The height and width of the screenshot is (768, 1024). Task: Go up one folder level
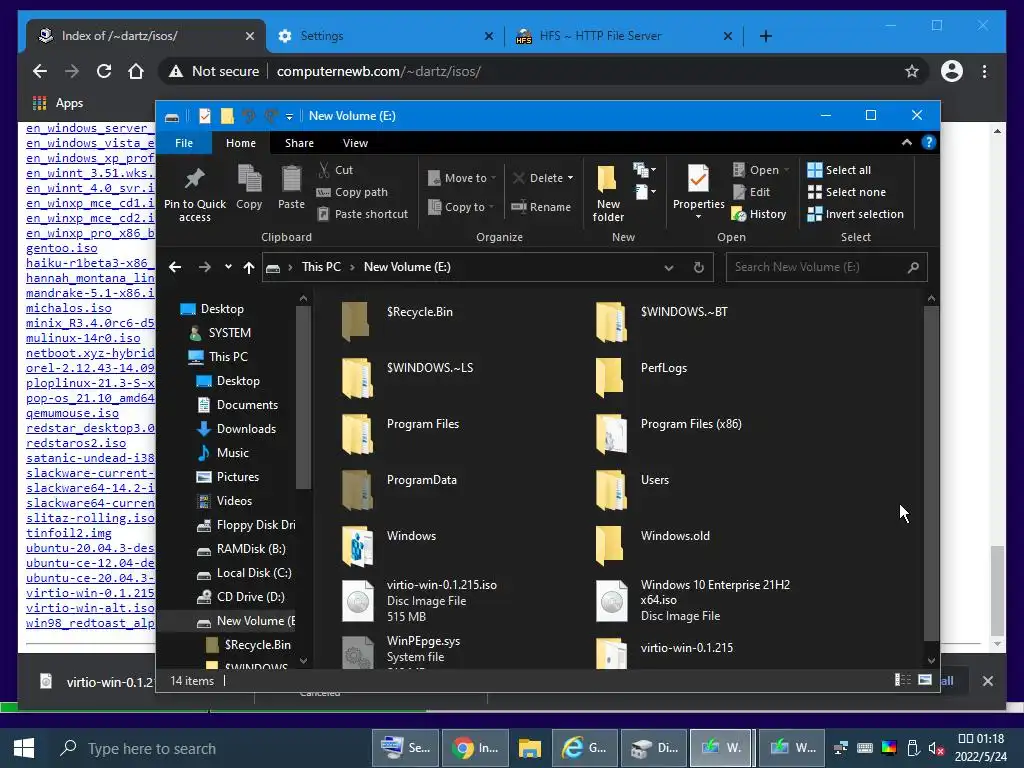click(x=249, y=266)
